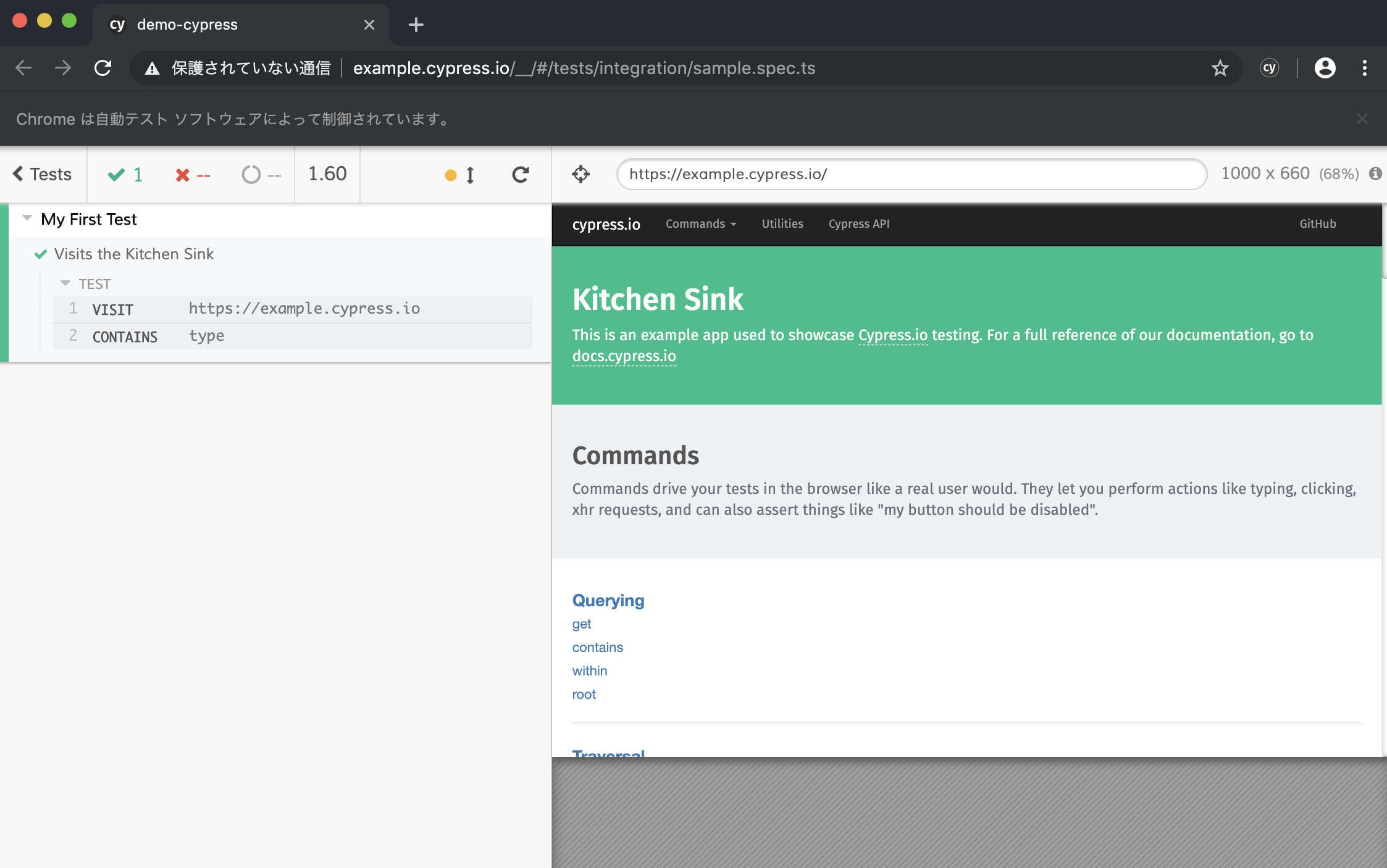Open viewport info icon next to 68%
Image resolution: width=1387 pixels, height=868 pixels.
point(1375,173)
